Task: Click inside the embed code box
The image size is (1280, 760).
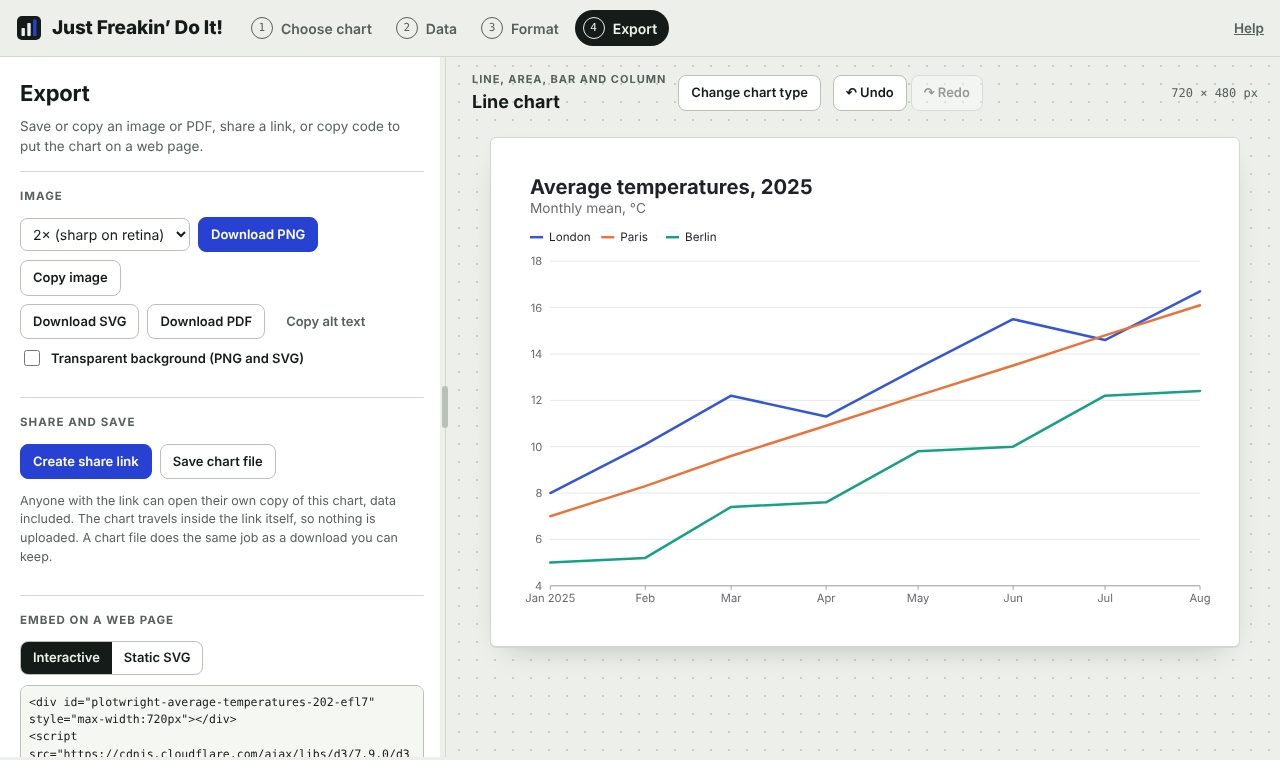Action: (x=222, y=720)
